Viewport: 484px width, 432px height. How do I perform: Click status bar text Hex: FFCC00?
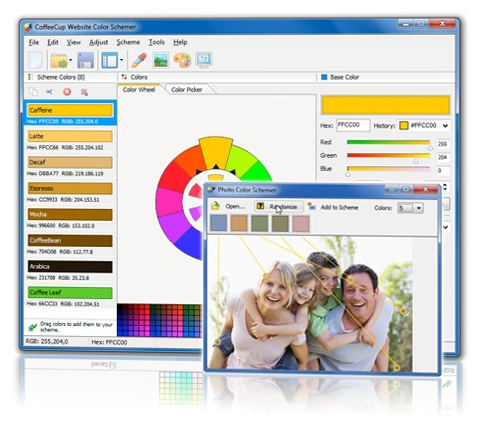click(109, 342)
